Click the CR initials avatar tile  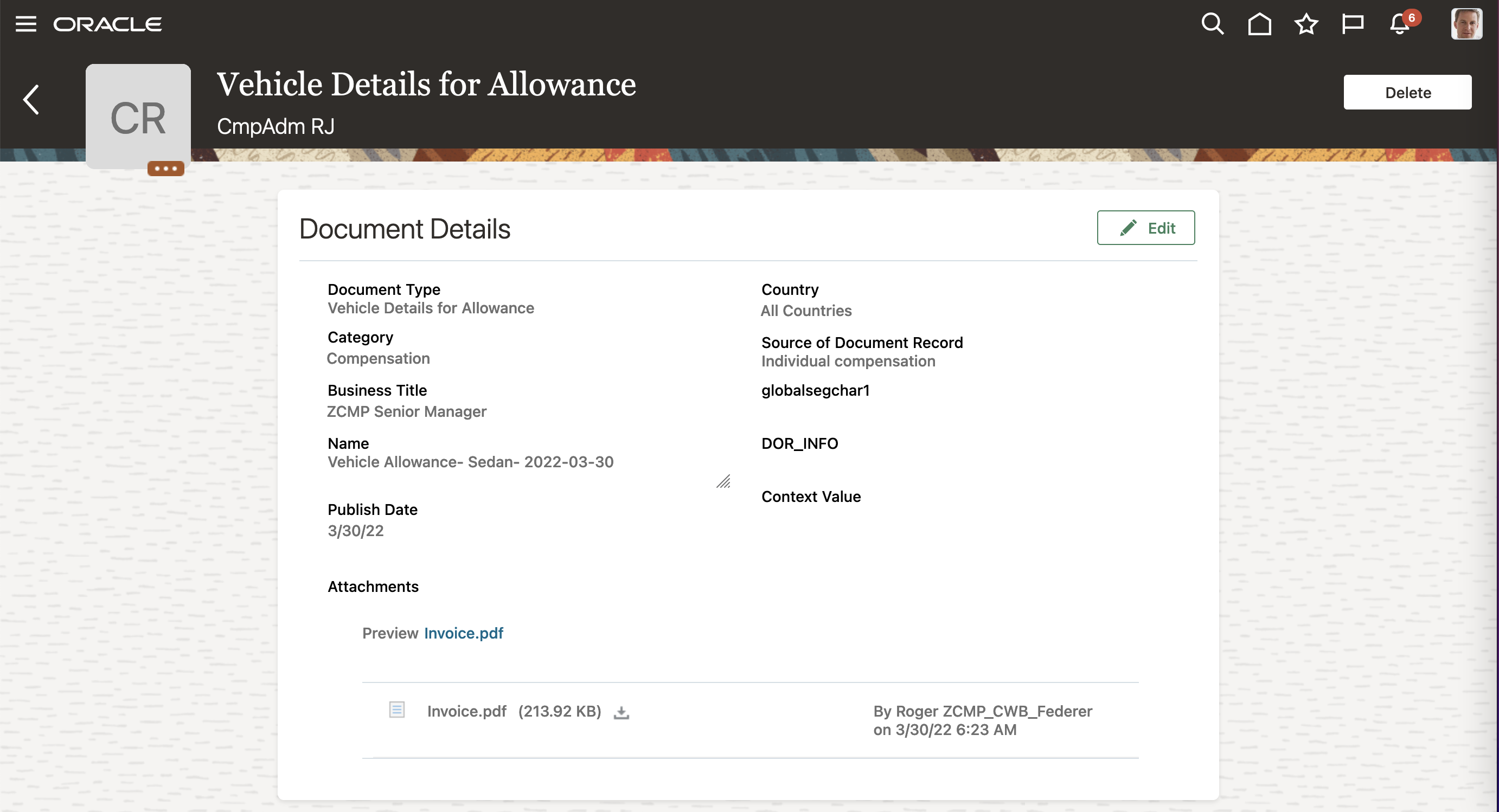(x=138, y=117)
